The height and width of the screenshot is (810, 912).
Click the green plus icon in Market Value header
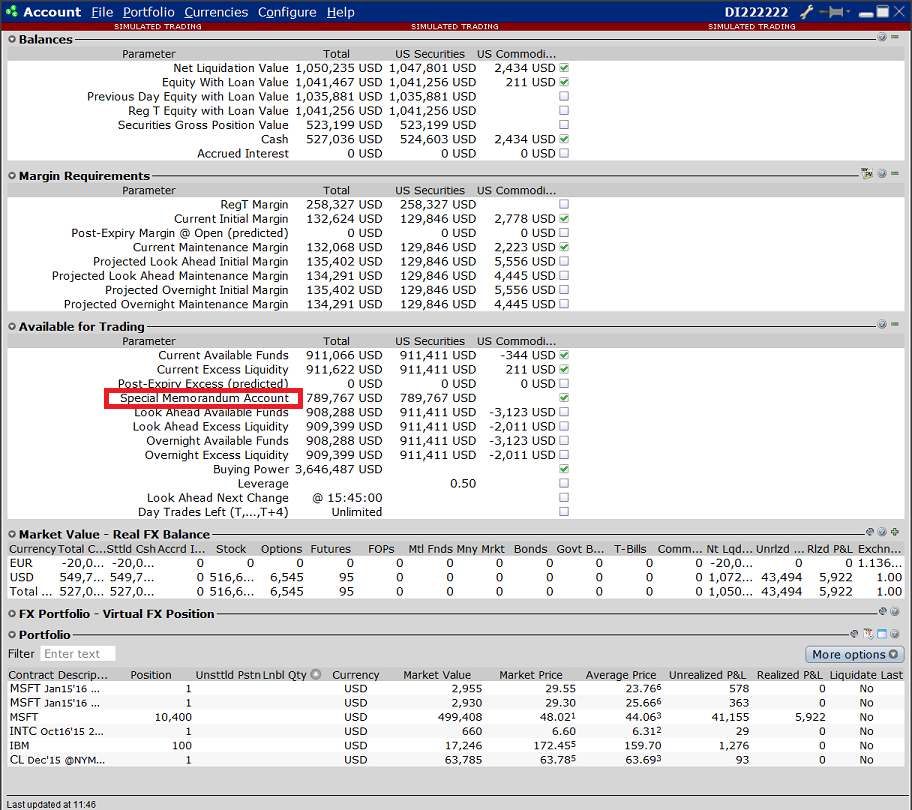(x=895, y=532)
